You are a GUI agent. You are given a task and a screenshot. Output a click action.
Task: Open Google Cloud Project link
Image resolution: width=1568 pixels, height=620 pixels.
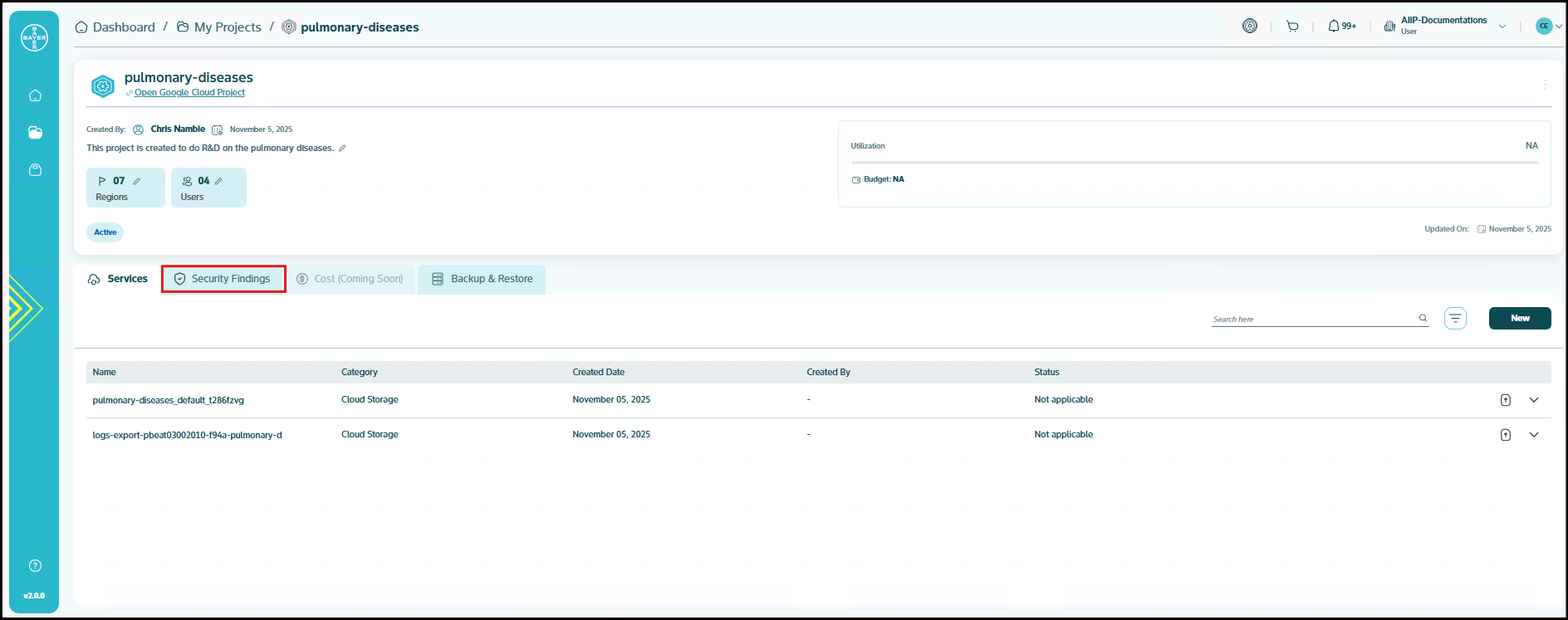(x=189, y=93)
